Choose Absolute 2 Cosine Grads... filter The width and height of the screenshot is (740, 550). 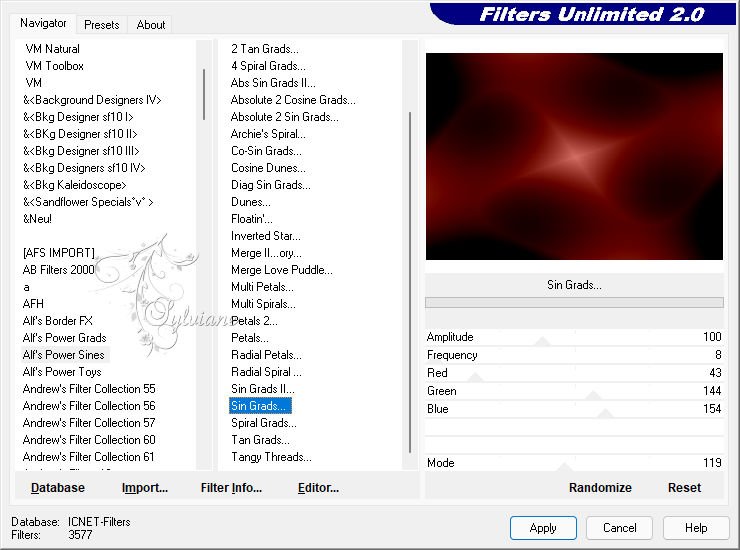(x=293, y=100)
